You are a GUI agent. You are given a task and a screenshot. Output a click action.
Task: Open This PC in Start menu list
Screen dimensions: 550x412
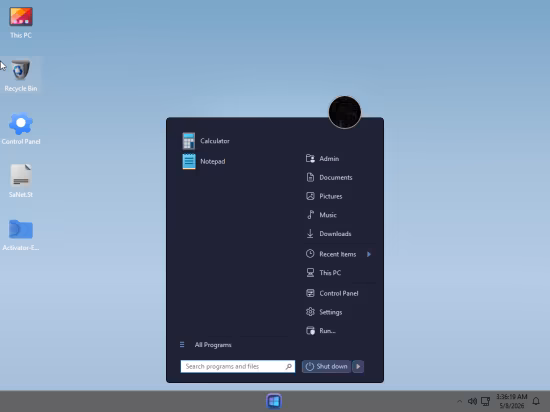[x=323, y=272]
